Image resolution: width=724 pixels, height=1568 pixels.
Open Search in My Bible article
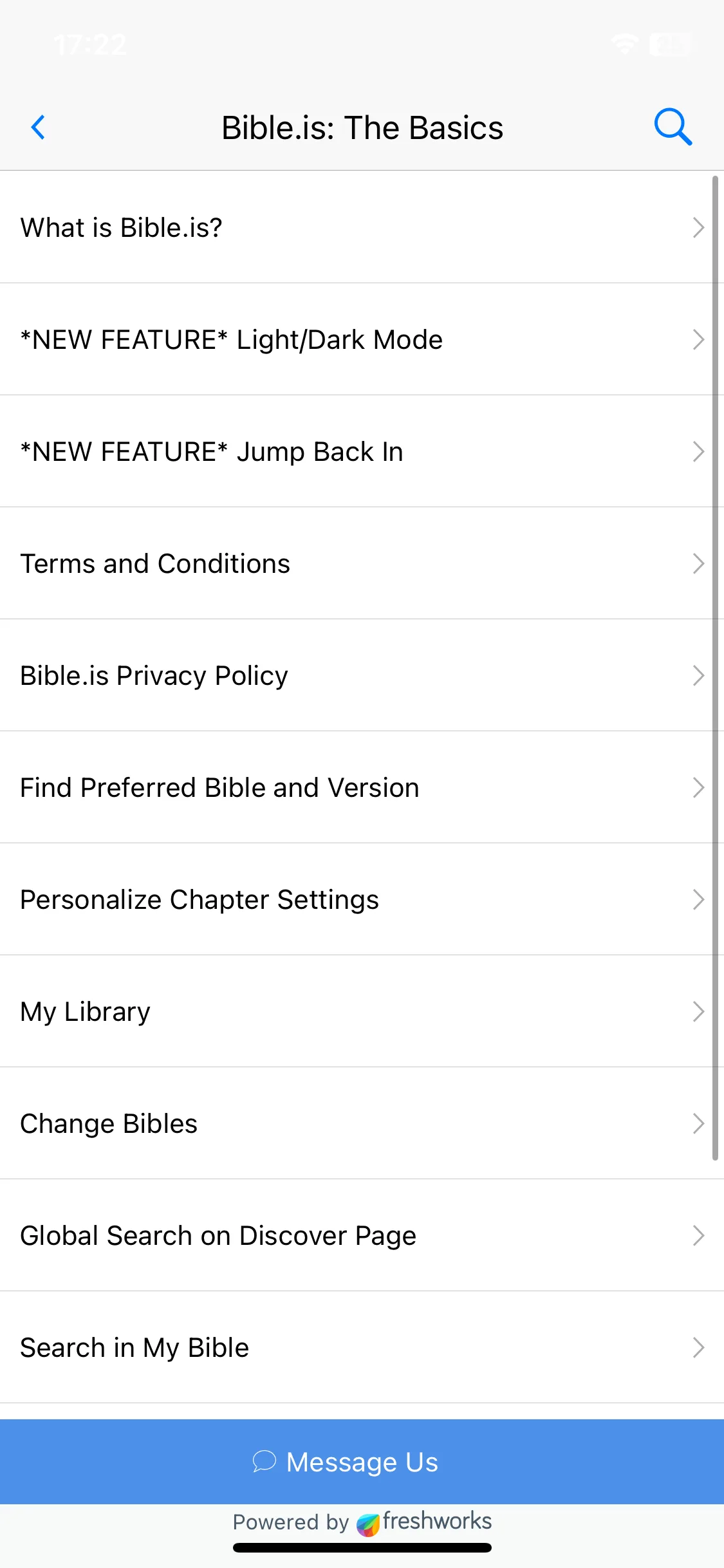362,1347
